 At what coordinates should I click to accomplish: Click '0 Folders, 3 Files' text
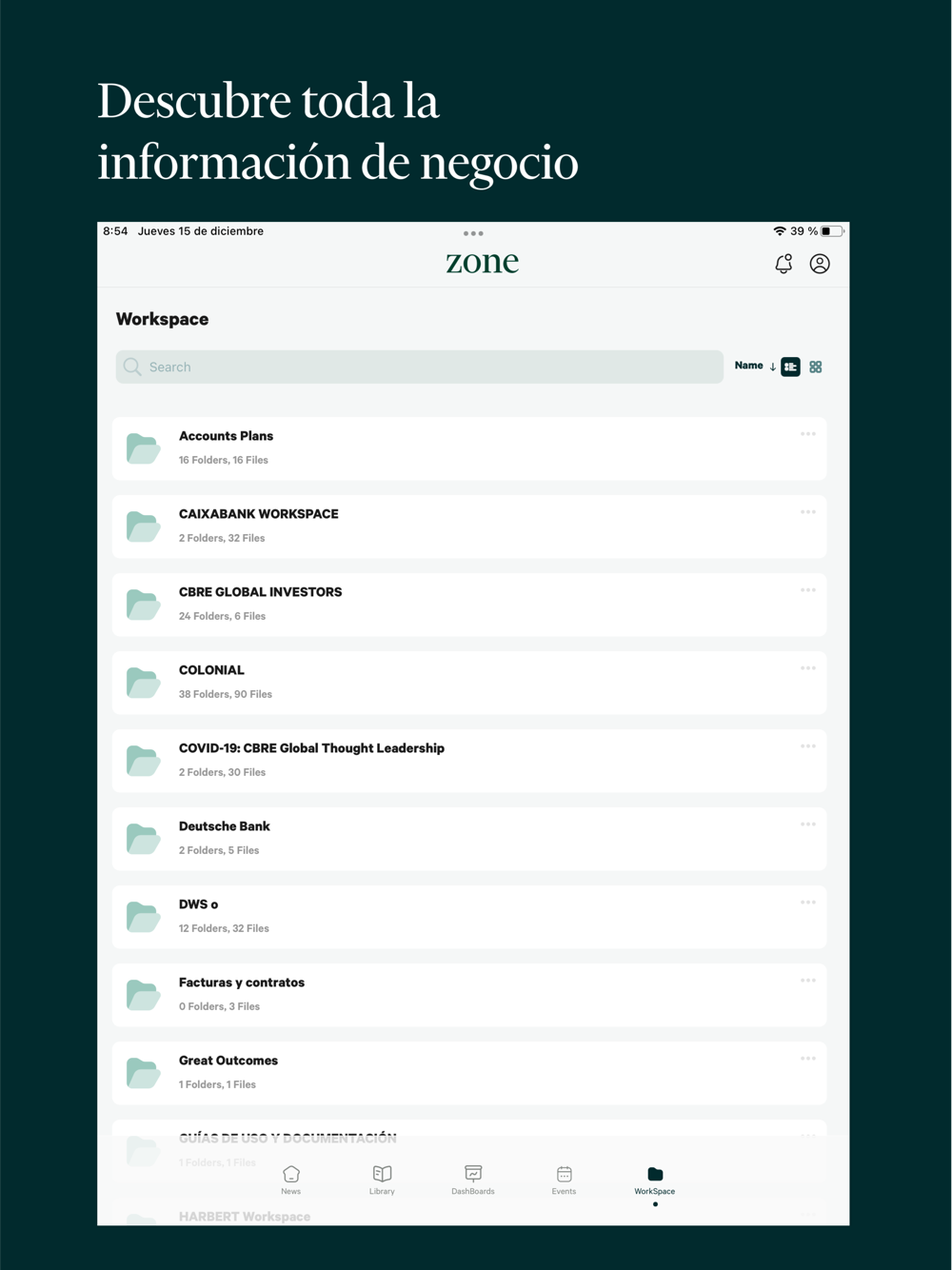point(219,1006)
